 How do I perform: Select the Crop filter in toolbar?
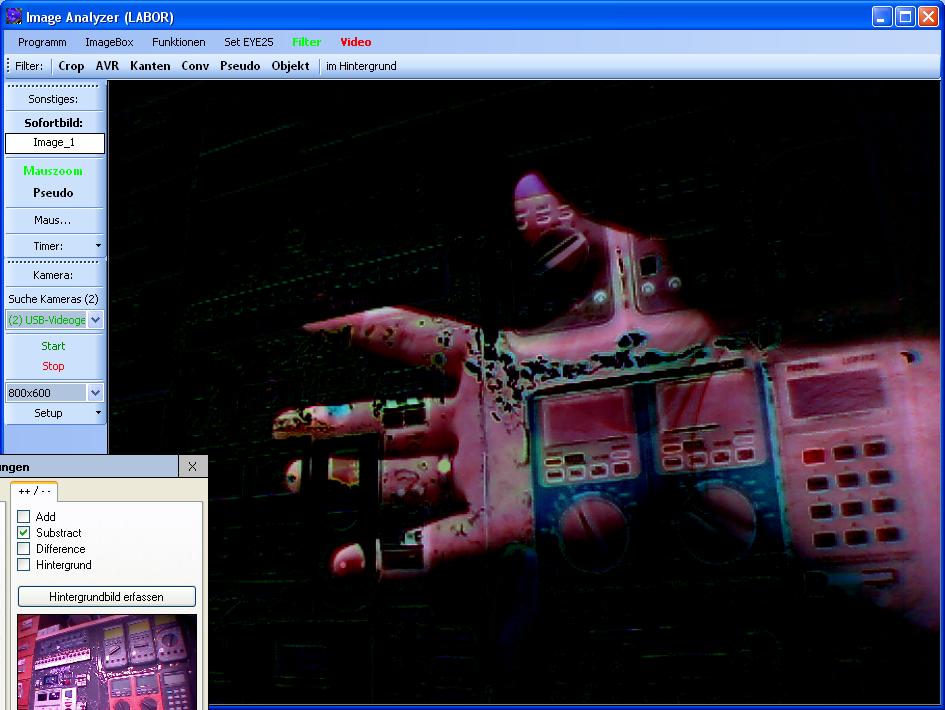pyautogui.click(x=71, y=66)
